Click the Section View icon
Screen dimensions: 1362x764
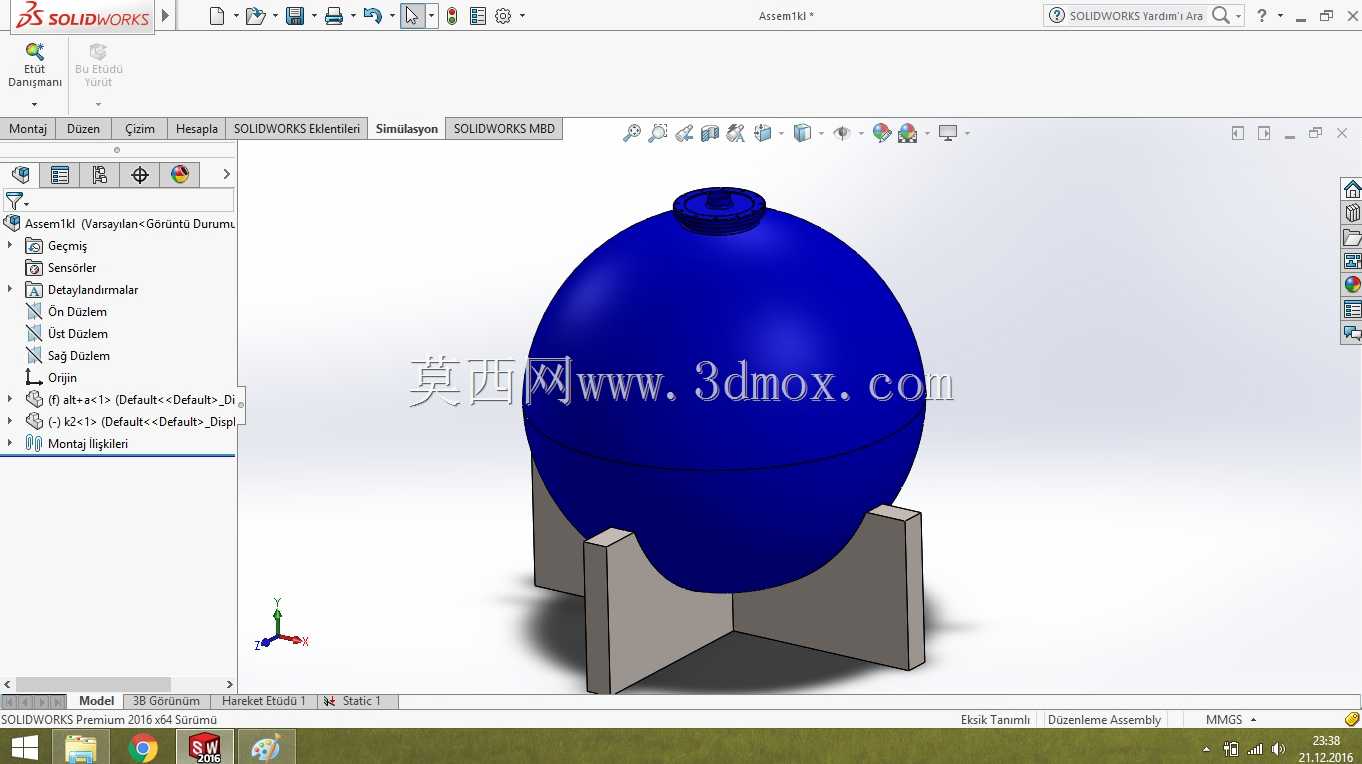710,133
